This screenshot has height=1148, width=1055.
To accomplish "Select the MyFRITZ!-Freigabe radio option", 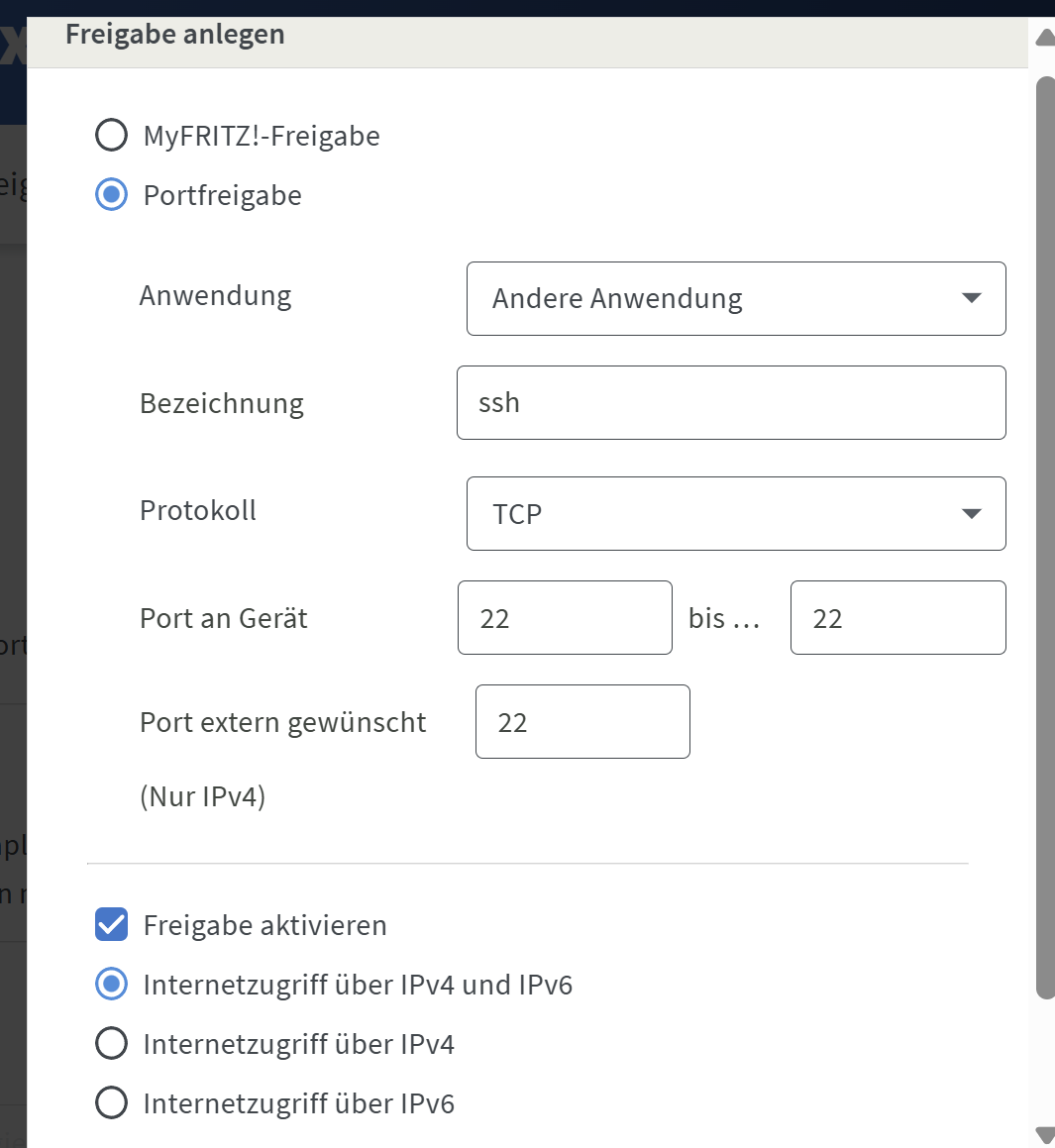I will pos(111,136).
